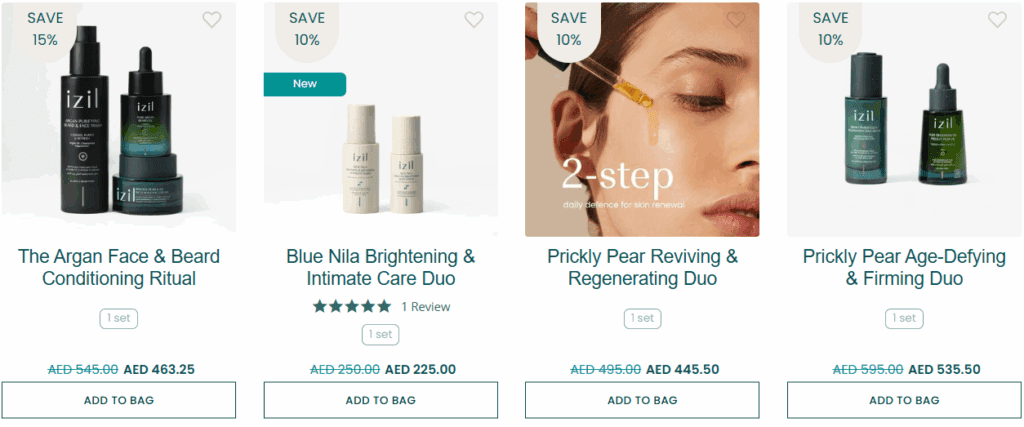Screen dimensions: 1024x427
Task: Click wishlist heart on Blue Nila Duo
Action: coord(474,19)
